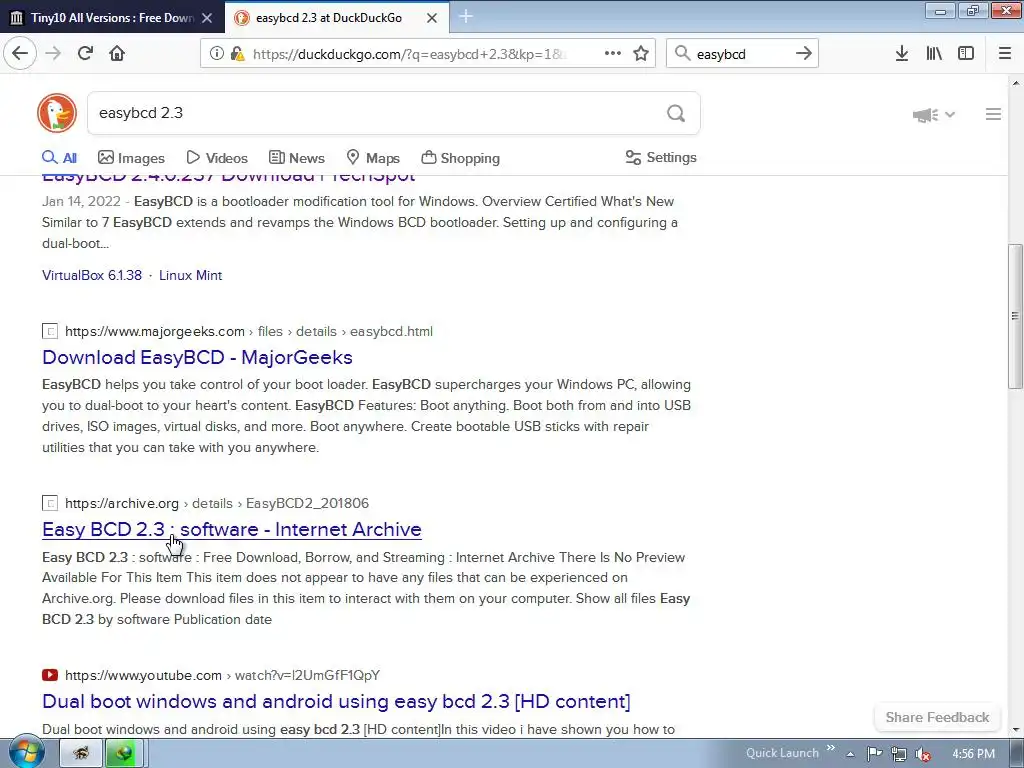Click the archive.org result URL
This screenshot has width=1024, height=768.
(217, 503)
